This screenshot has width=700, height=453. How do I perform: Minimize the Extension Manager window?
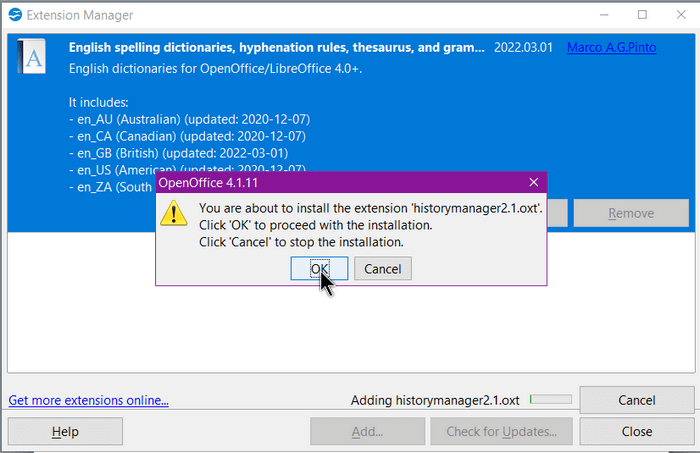point(604,15)
